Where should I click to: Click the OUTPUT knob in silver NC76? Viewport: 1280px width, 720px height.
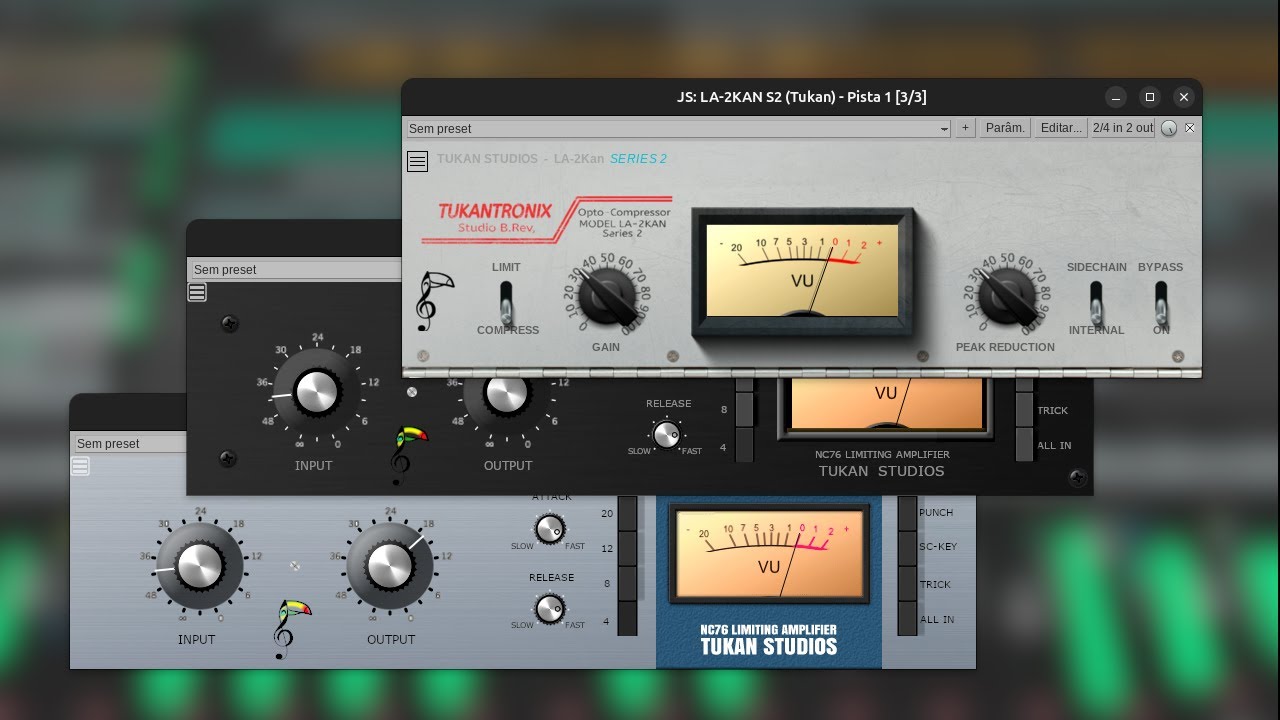(x=390, y=566)
